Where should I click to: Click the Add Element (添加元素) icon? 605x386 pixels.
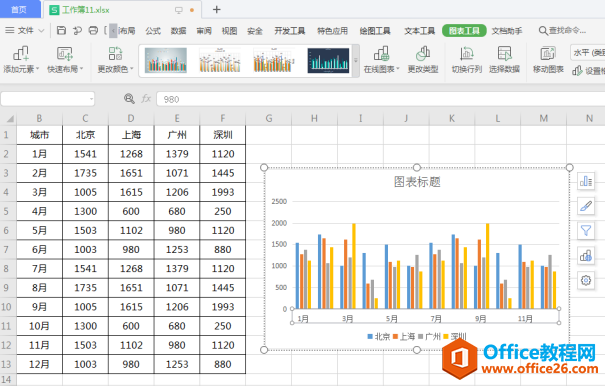21,54
